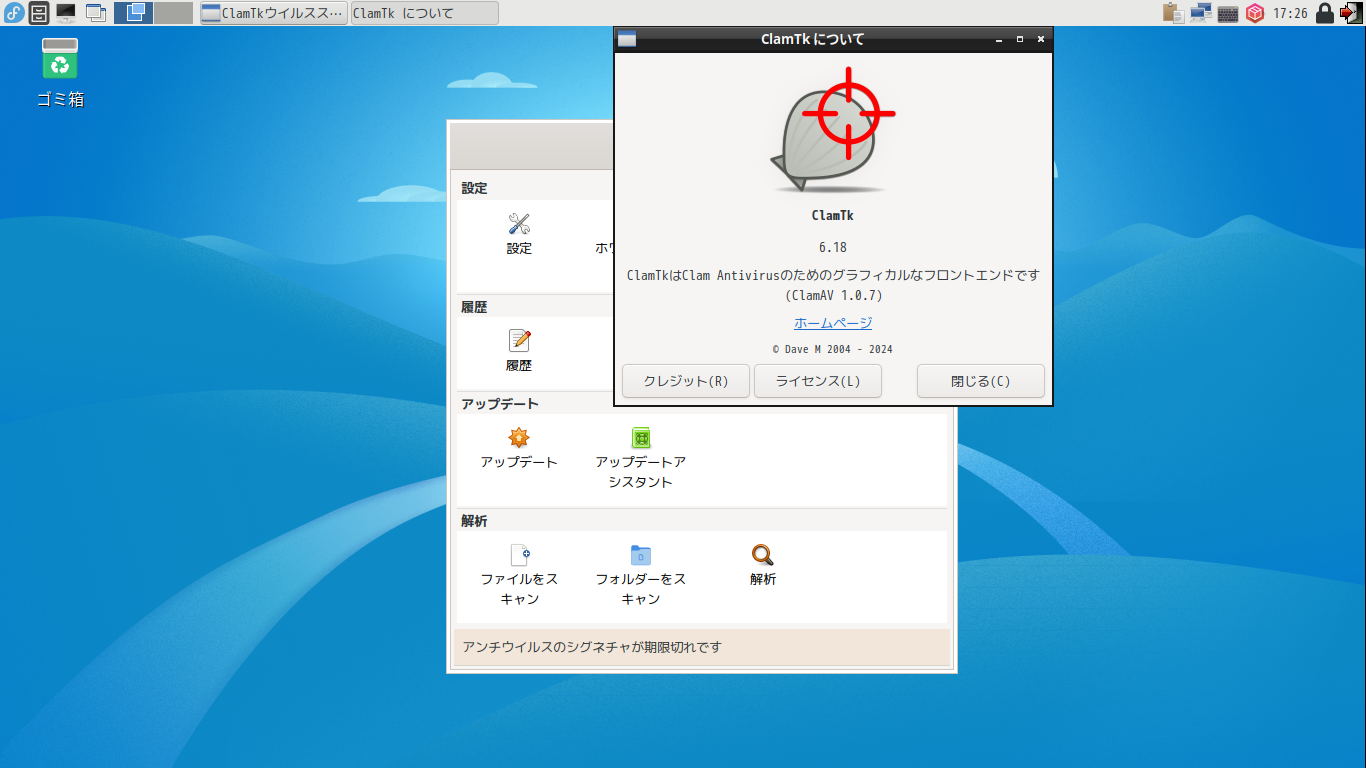Click the '(ClamAV 1.0.7)' text in the About dialog
Viewport: 1366px width, 768px height.
click(x=833, y=296)
